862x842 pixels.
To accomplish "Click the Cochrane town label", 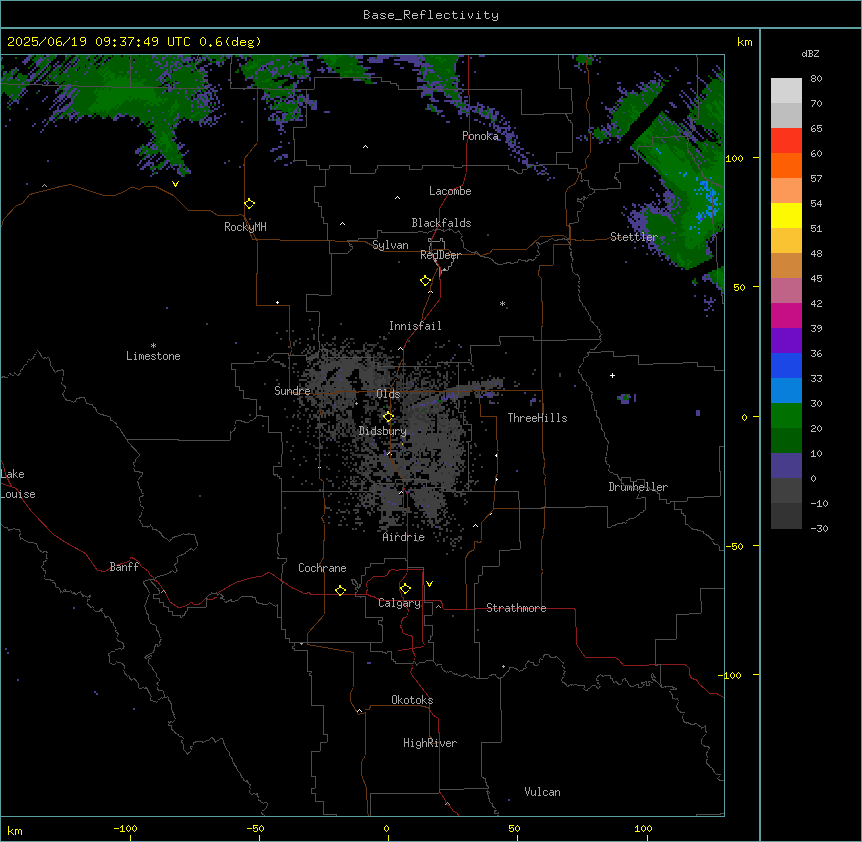I will coord(322,568).
